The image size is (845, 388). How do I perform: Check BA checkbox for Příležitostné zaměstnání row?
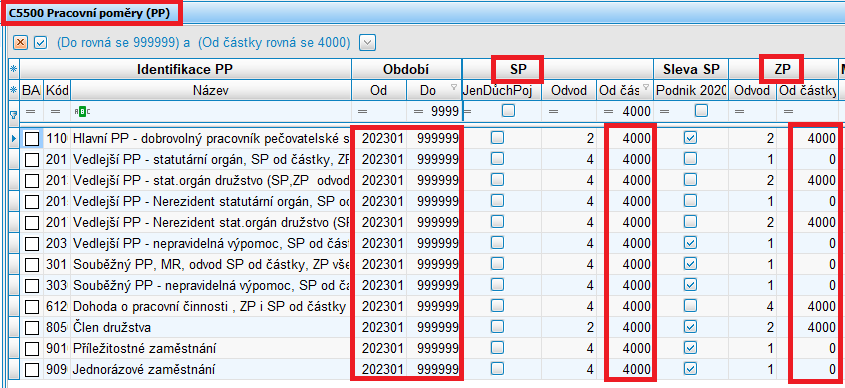[x=32, y=349]
